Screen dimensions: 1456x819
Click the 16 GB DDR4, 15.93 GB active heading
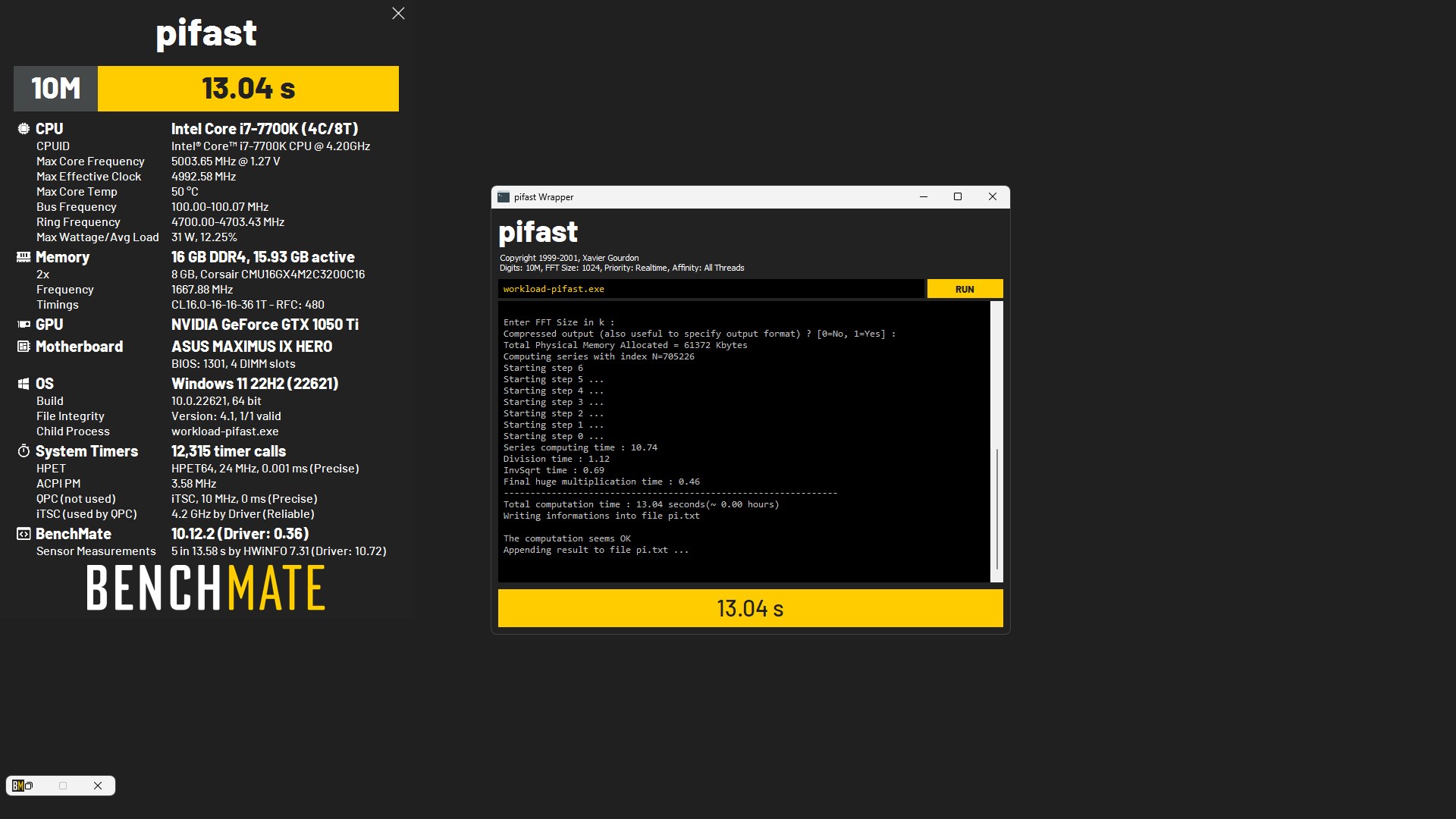[x=262, y=257]
